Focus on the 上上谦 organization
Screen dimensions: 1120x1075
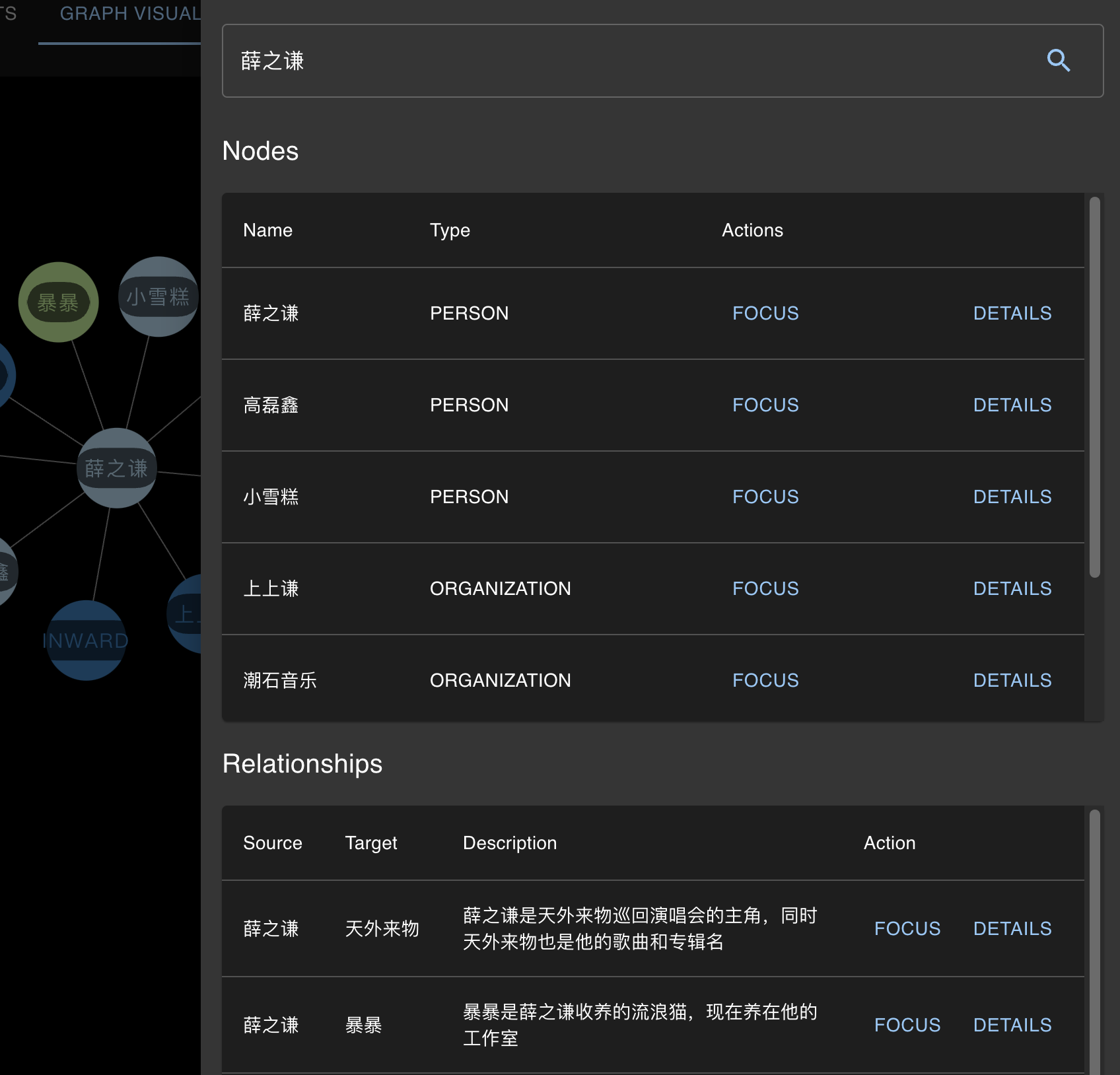tap(765, 588)
